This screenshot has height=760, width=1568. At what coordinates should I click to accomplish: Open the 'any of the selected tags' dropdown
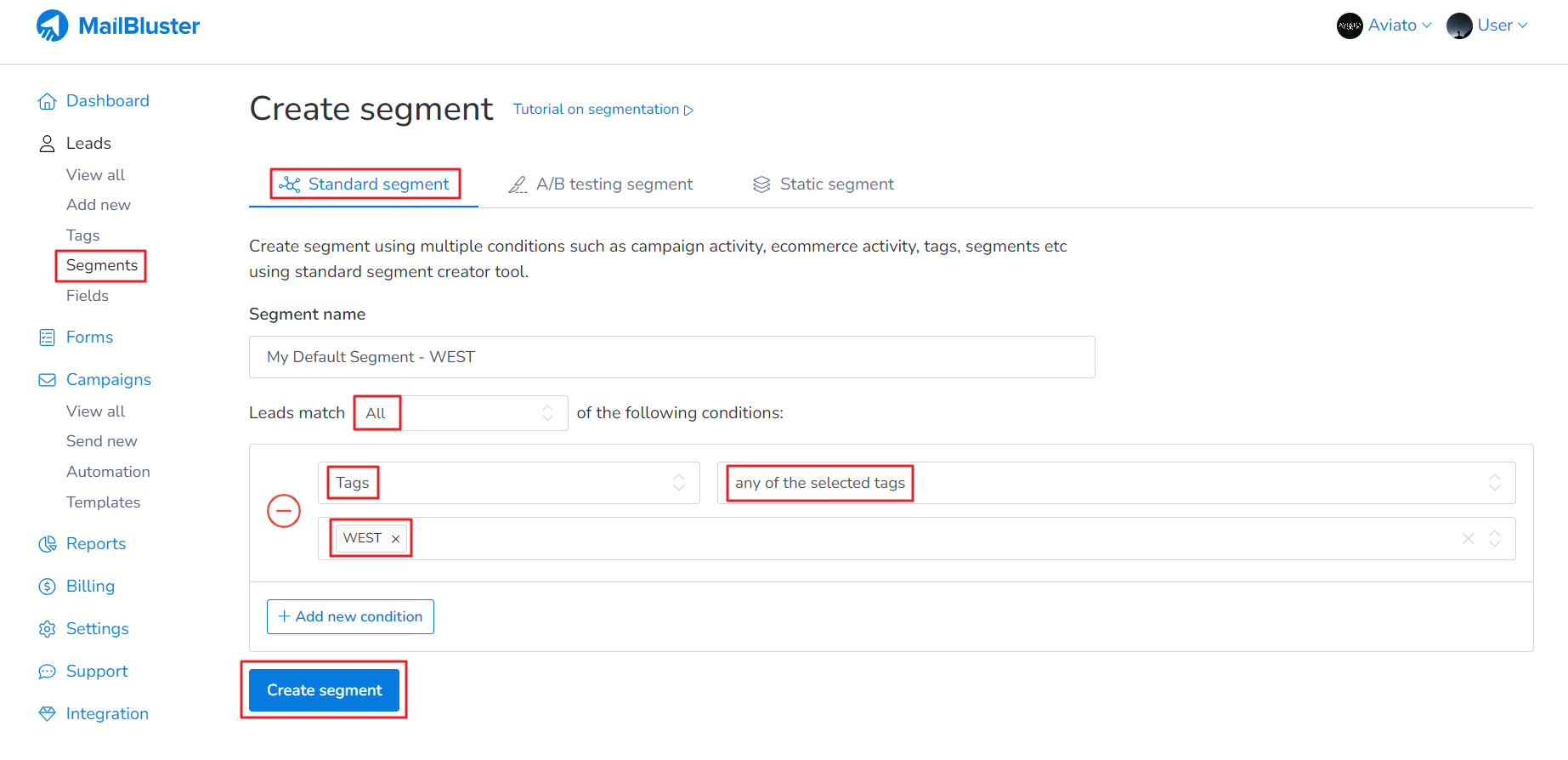(x=1115, y=483)
